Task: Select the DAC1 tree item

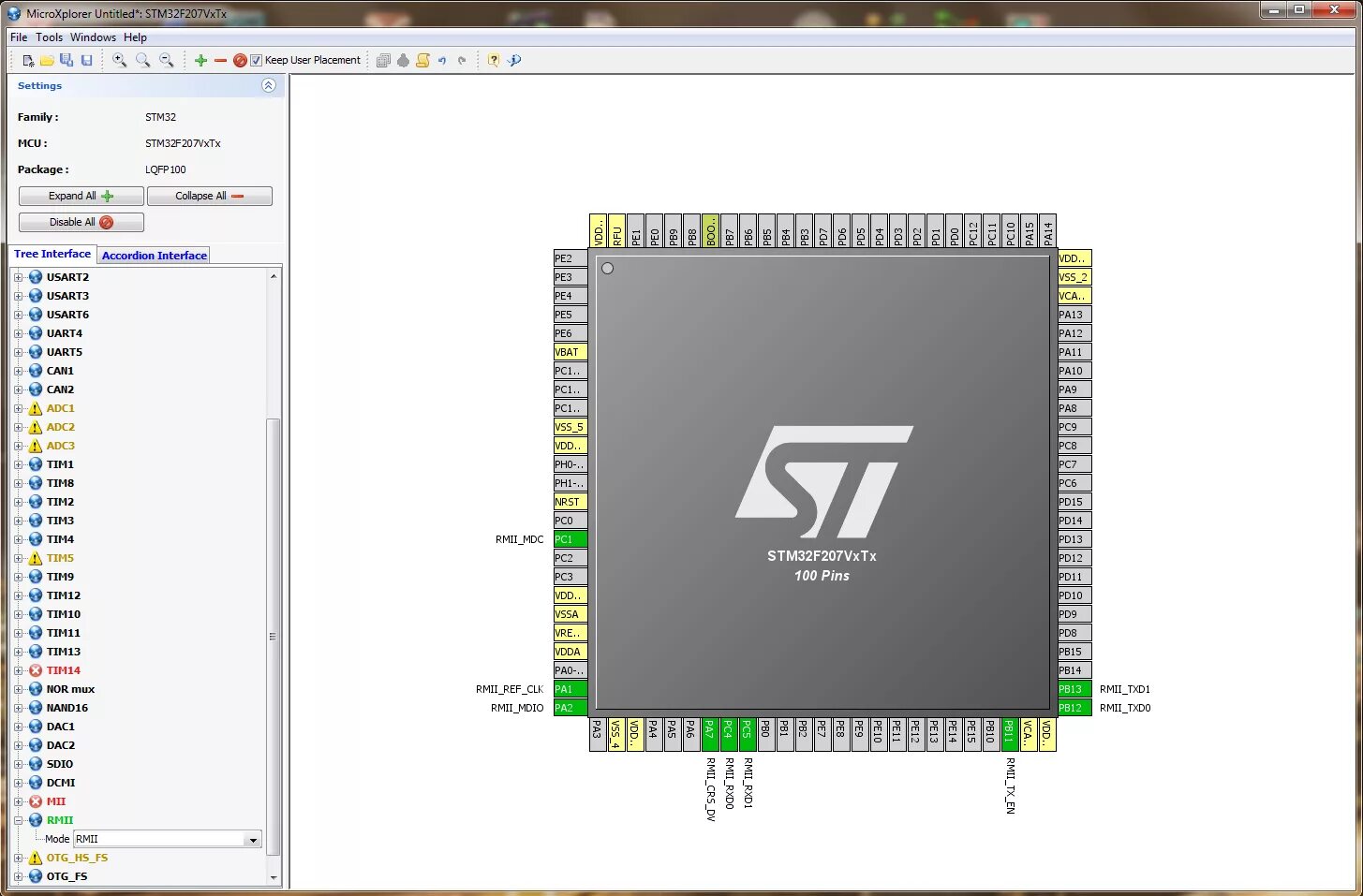Action: pyautogui.click(x=61, y=727)
